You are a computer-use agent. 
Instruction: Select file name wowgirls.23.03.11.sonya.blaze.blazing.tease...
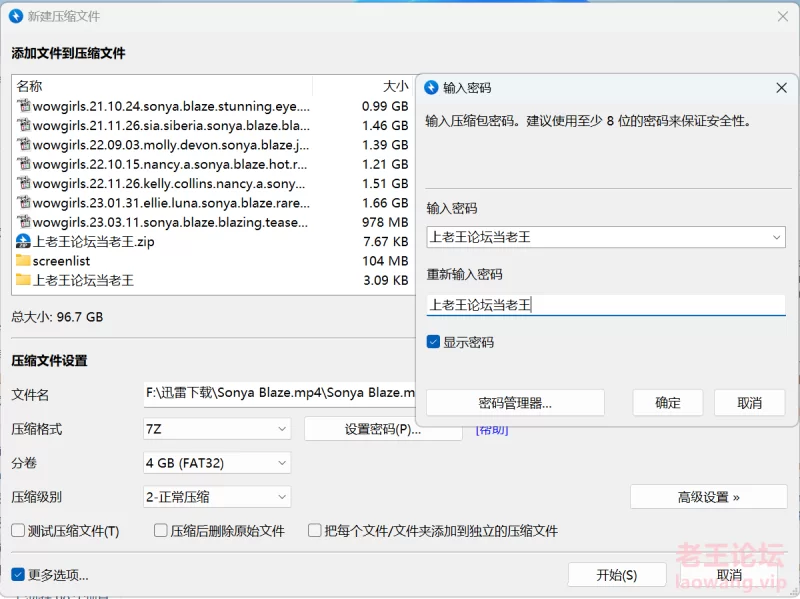point(170,222)
